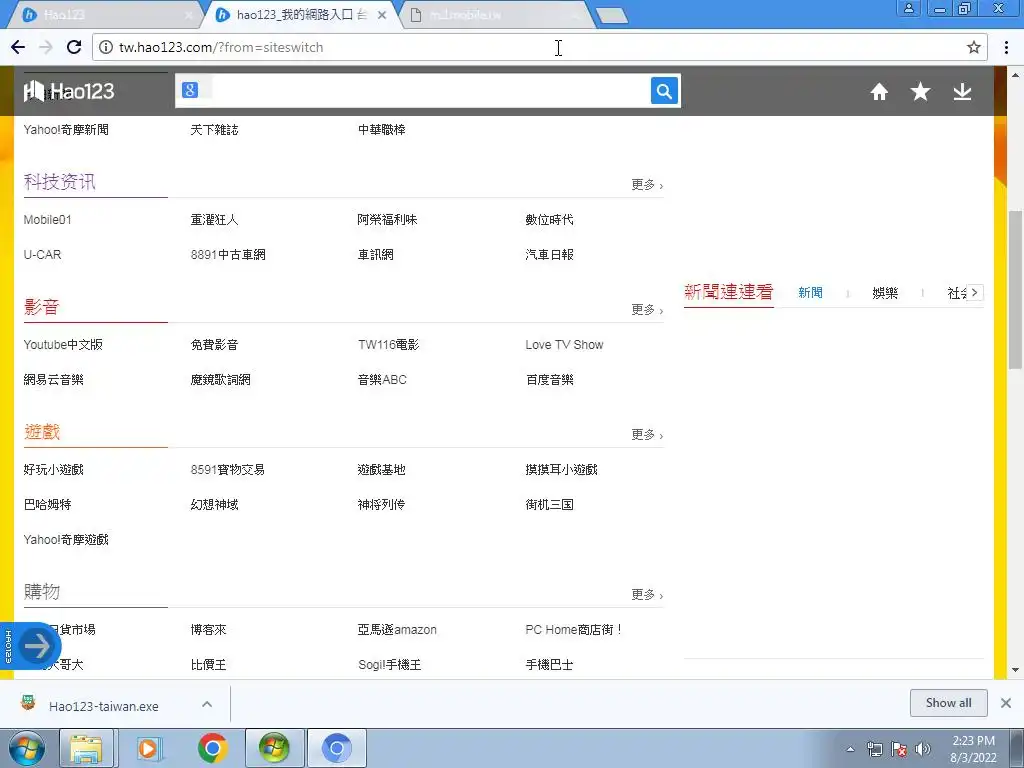Click the star favorites icon in header
This screenshot has width=1024, height=768.
(x=920, y=91)
